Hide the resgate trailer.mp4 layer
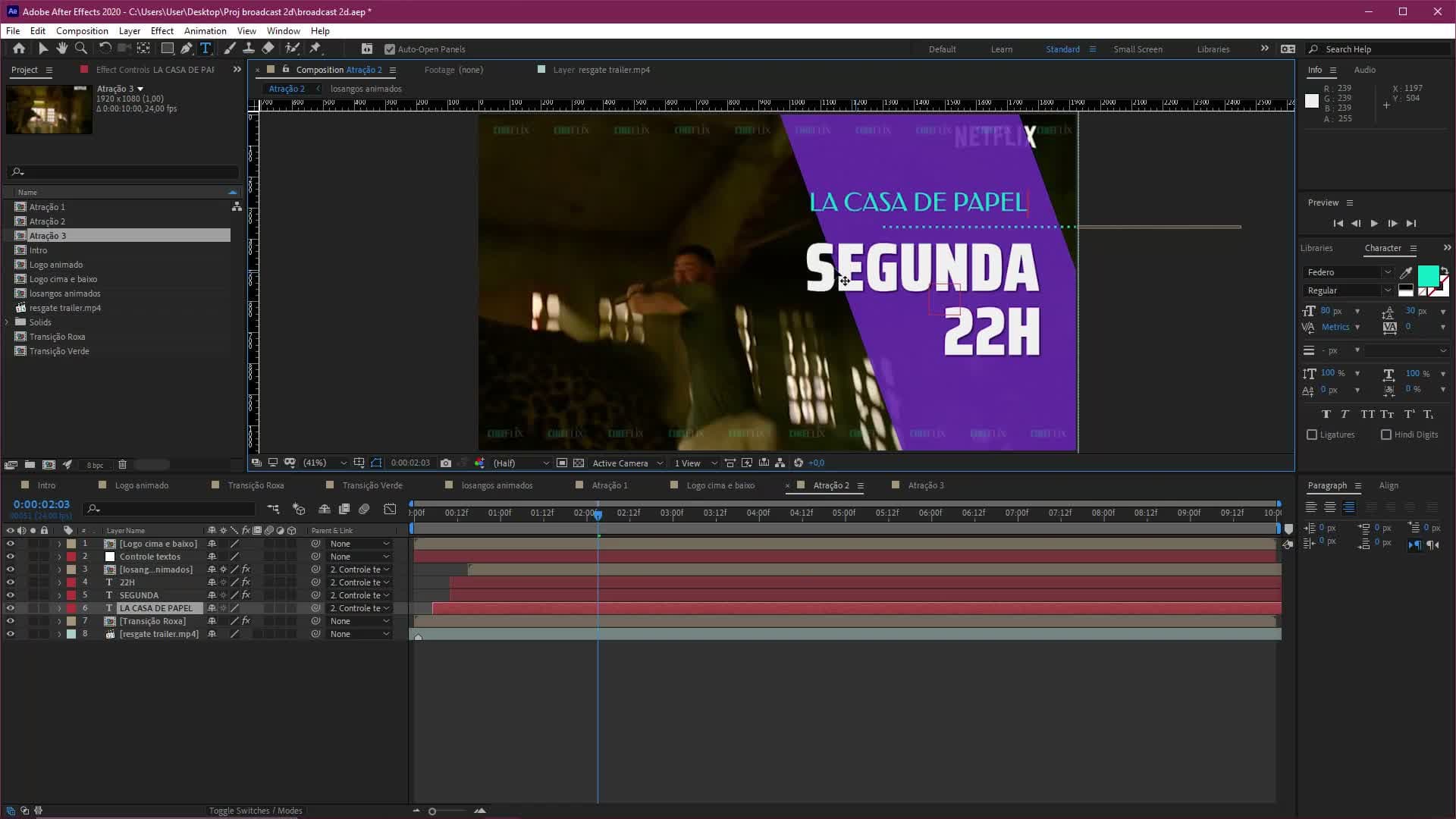Image resolution: width=1456 pixels, height=819 pixels. coord(10,634)
